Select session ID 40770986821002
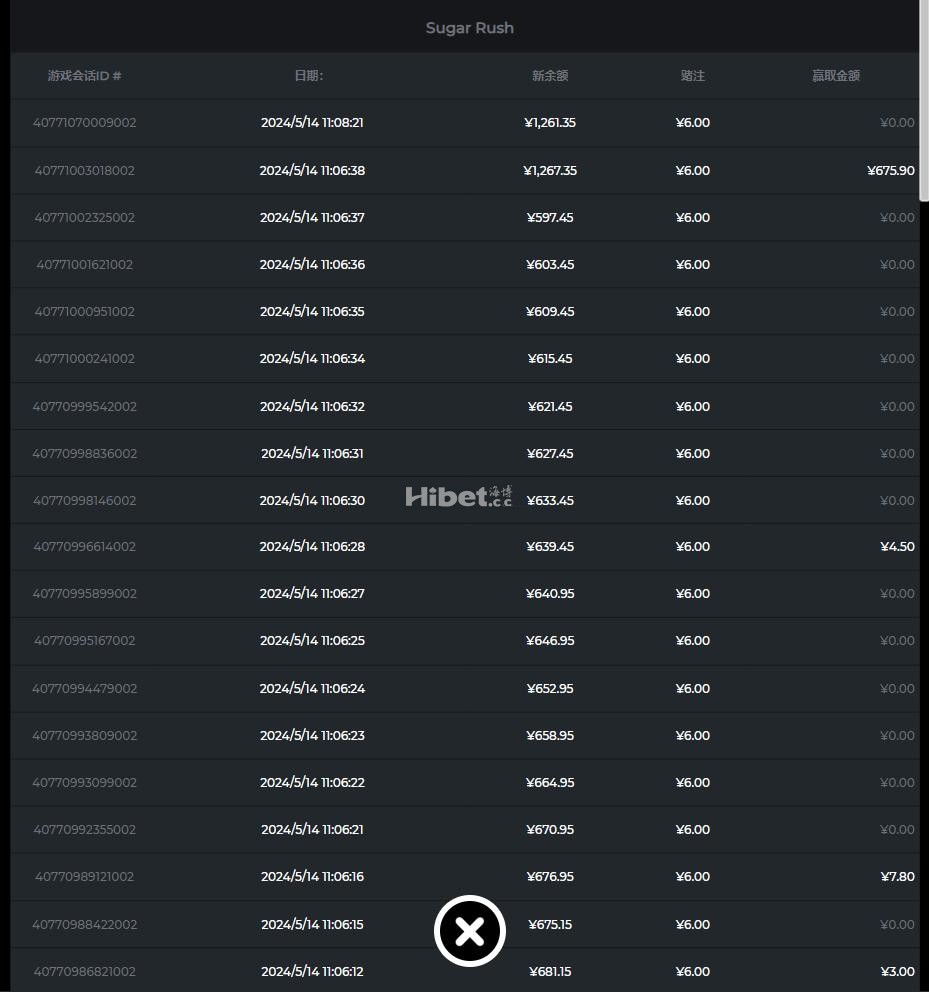The width and height of the screenshot is (929, 992). coord(85,971)
